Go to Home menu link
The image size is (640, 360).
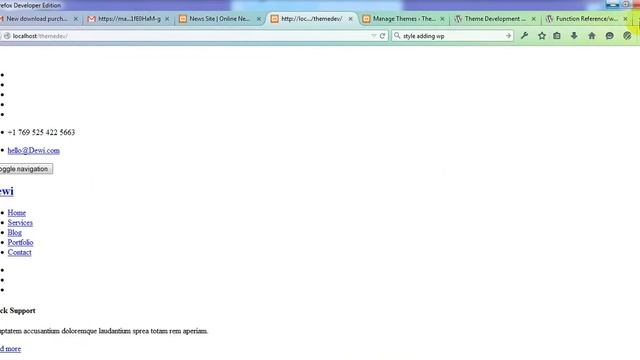17,213
